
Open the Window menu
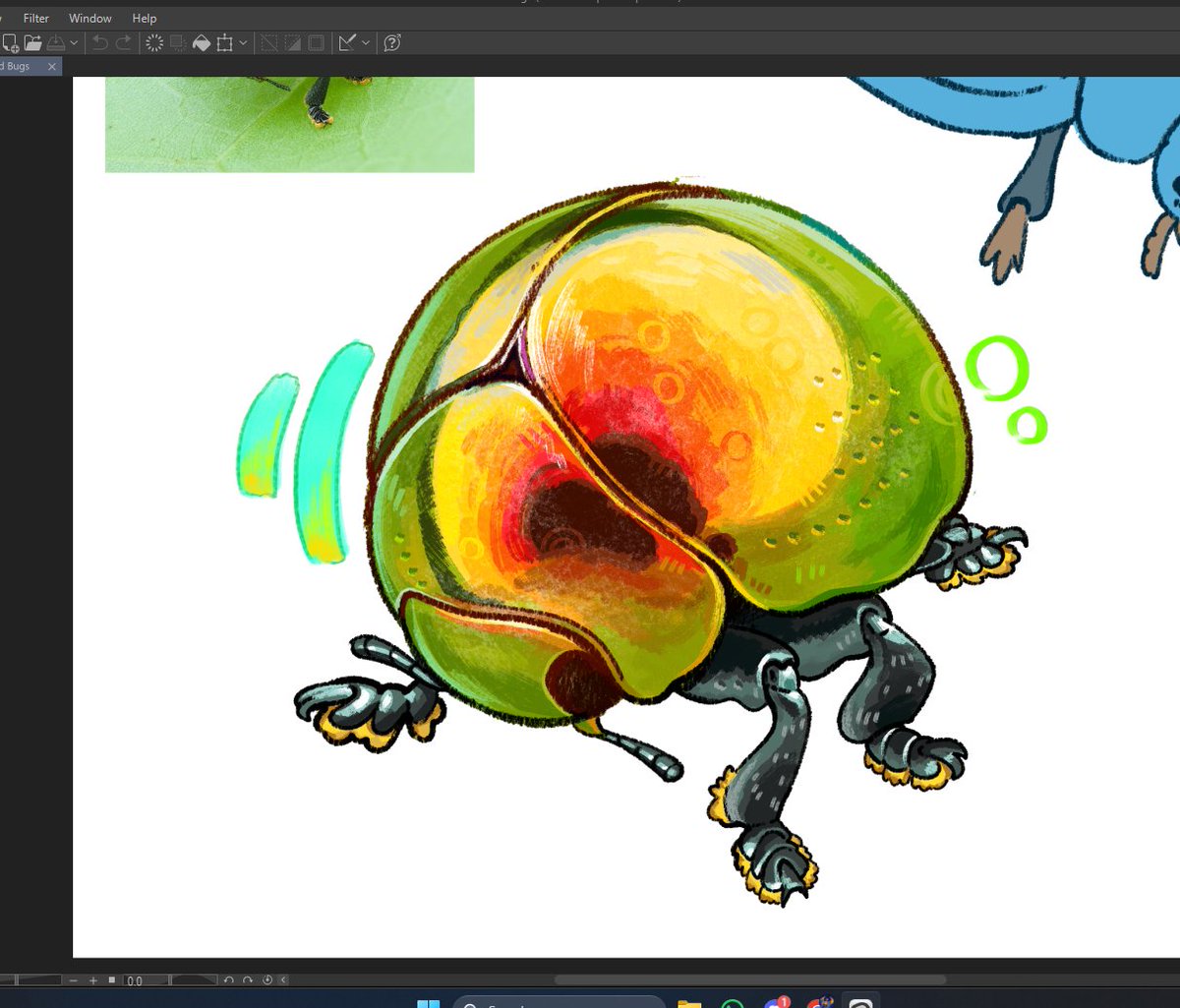coord(90,18)
